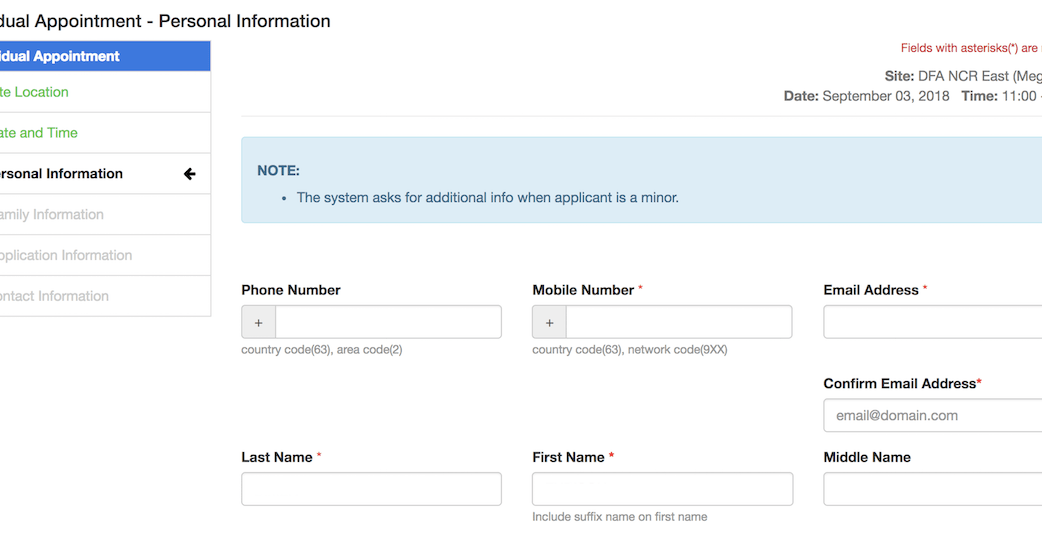The height and width of the screenshot is (541, 1042).
Task: Click the Last Name field label
Action: click(277, 457)
